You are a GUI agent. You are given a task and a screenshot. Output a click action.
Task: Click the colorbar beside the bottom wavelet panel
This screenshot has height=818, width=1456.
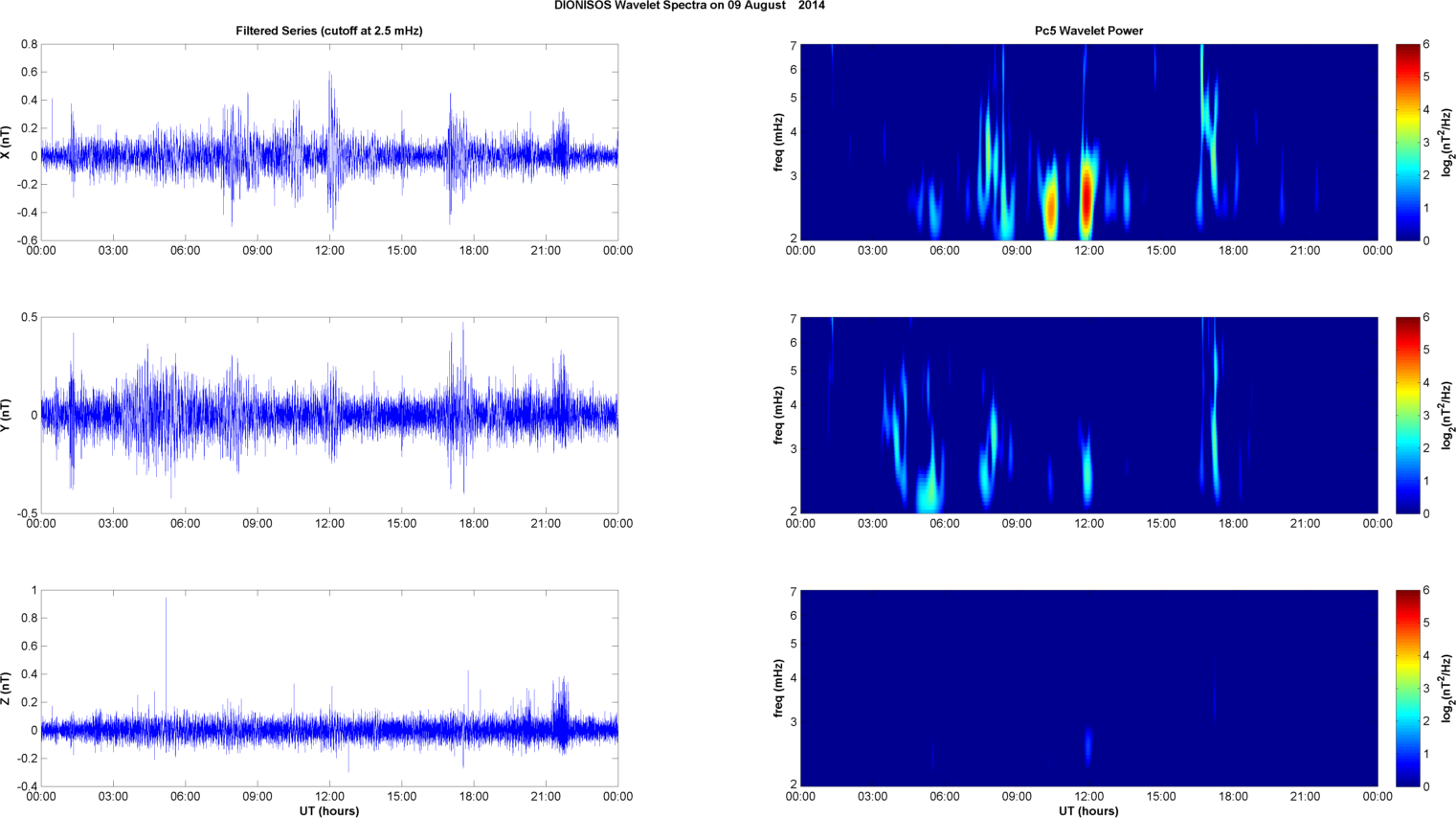click(x=1407, y=688)
